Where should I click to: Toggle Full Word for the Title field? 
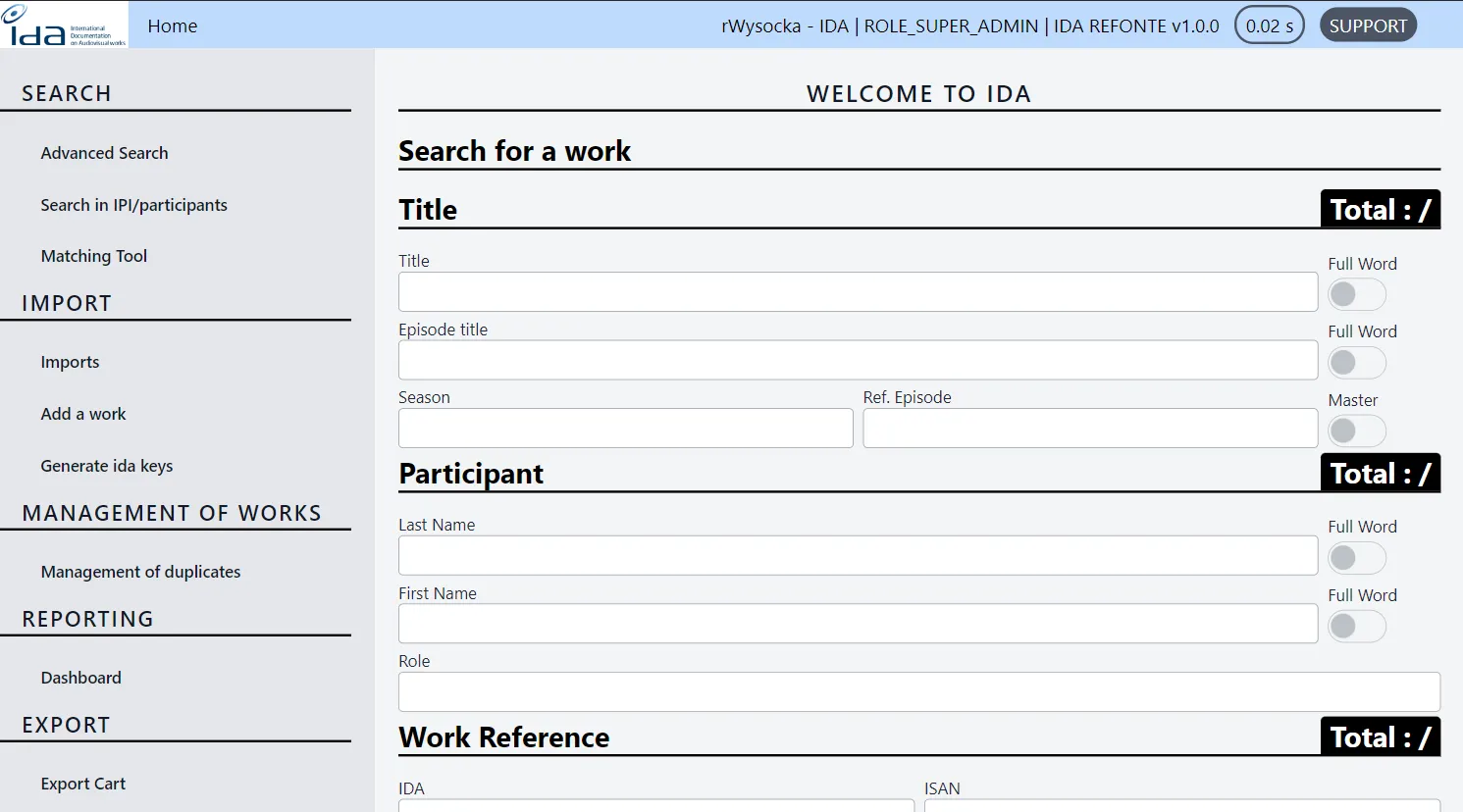(1357, 294)
